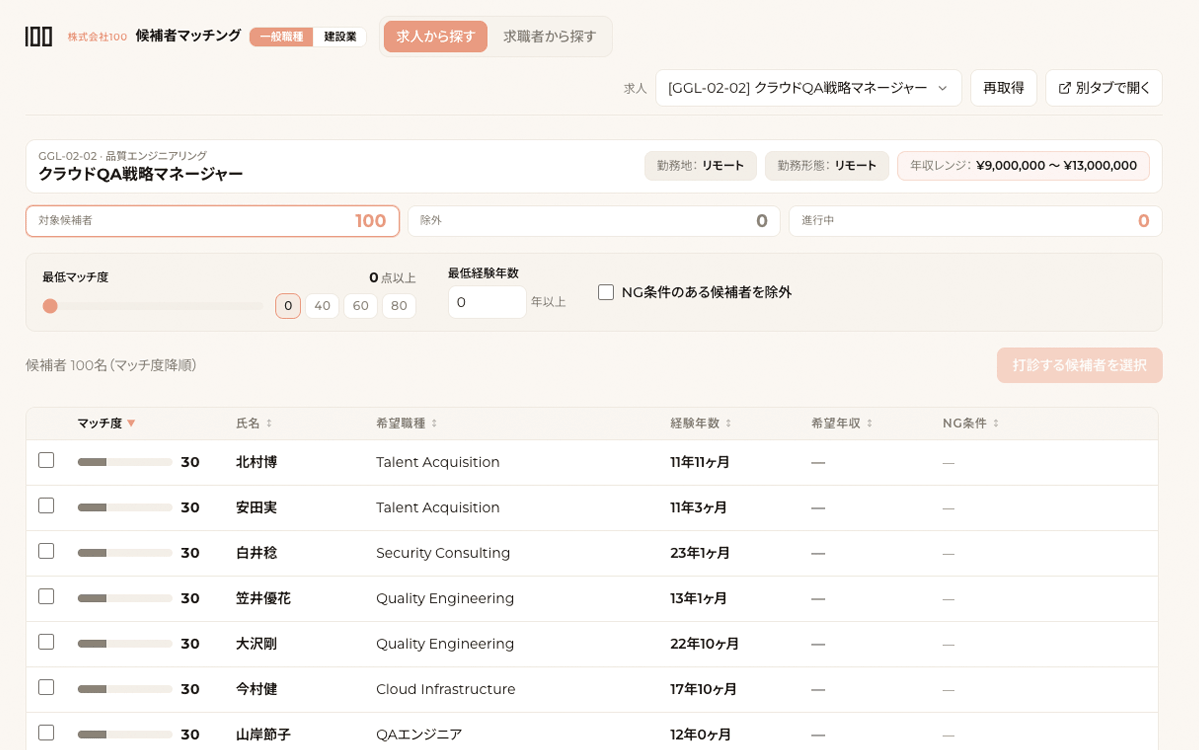Screen dimensions: 1200x750
Task: Select the checkbox for 安田実
Action: (46, 506)
